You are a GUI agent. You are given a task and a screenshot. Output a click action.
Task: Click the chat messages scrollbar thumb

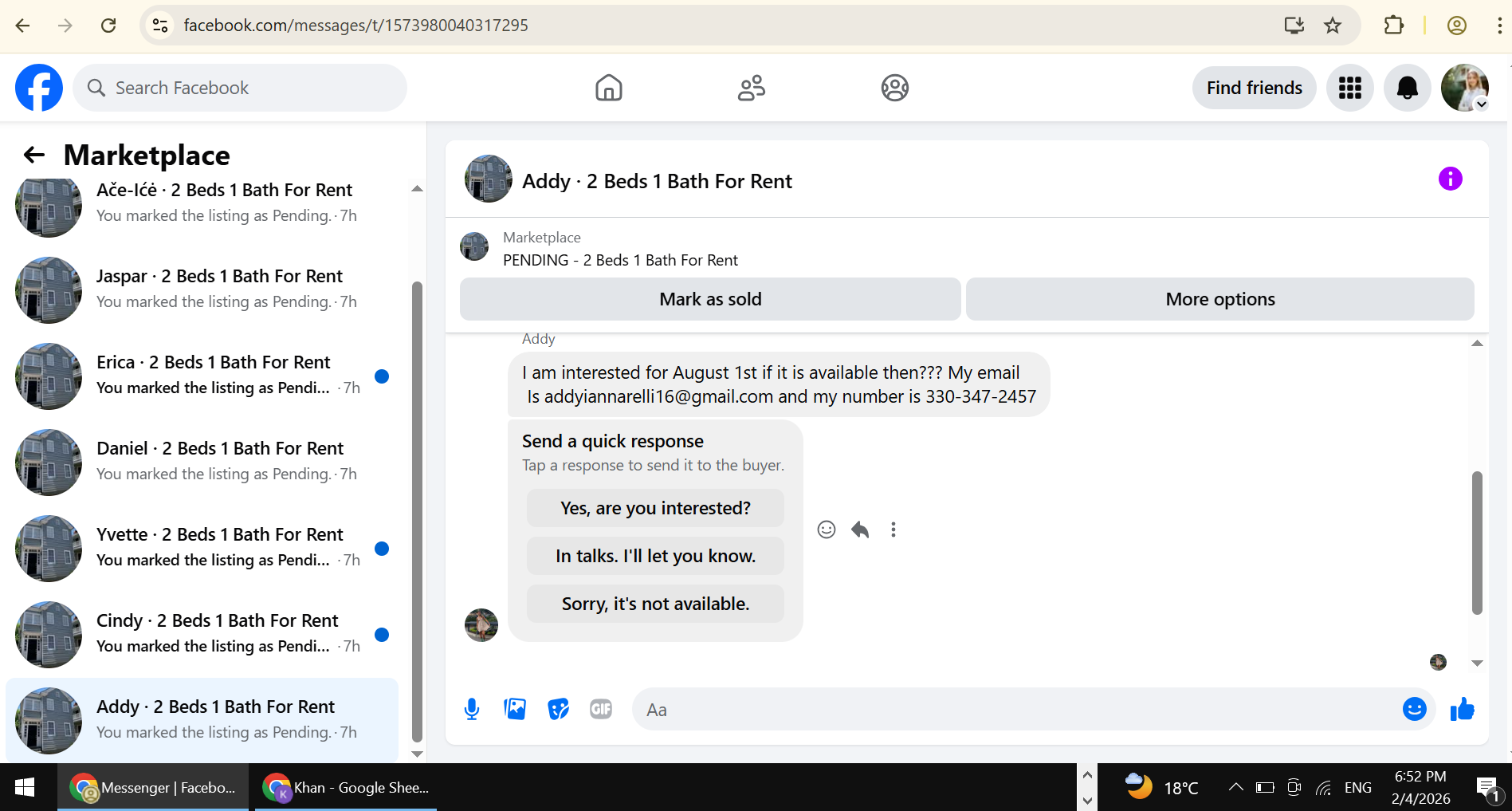(x=1477, y=543)
